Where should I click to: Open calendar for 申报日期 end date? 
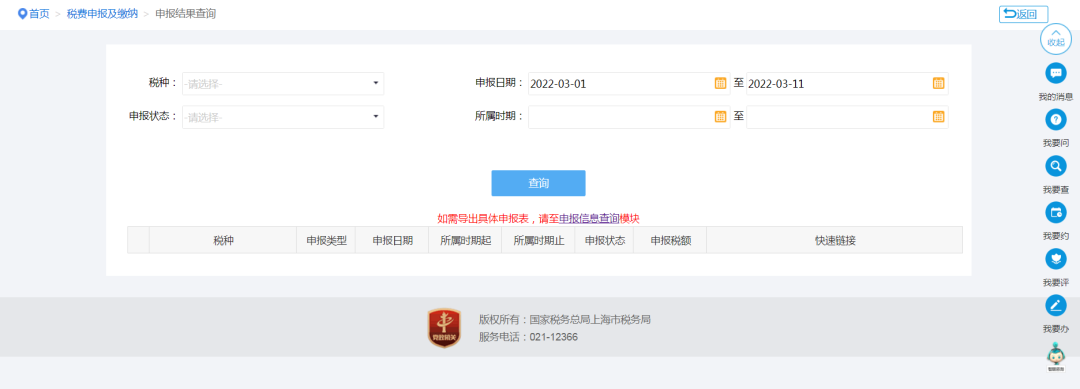[x=938, y=83]
